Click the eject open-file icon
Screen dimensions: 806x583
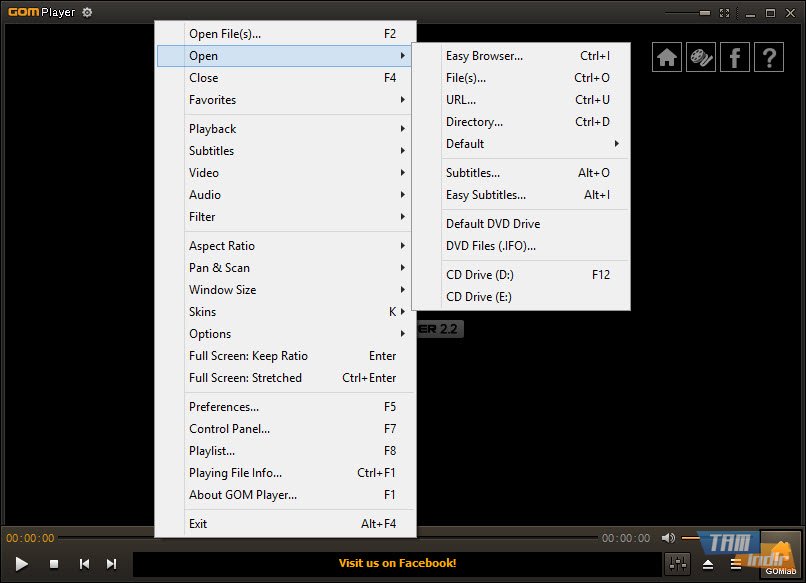[x=708, y=564]
